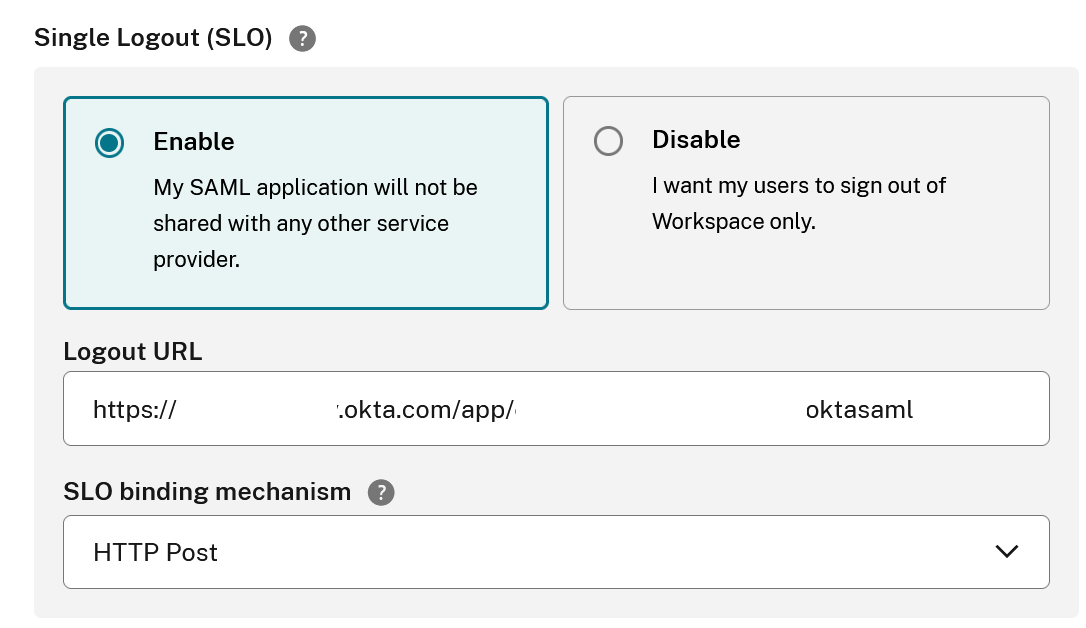This screenshot has height=628, width=1086.
Task: Enable Single Logout via the Enable option
Action: pyautogui.click(x=110, y=142)
